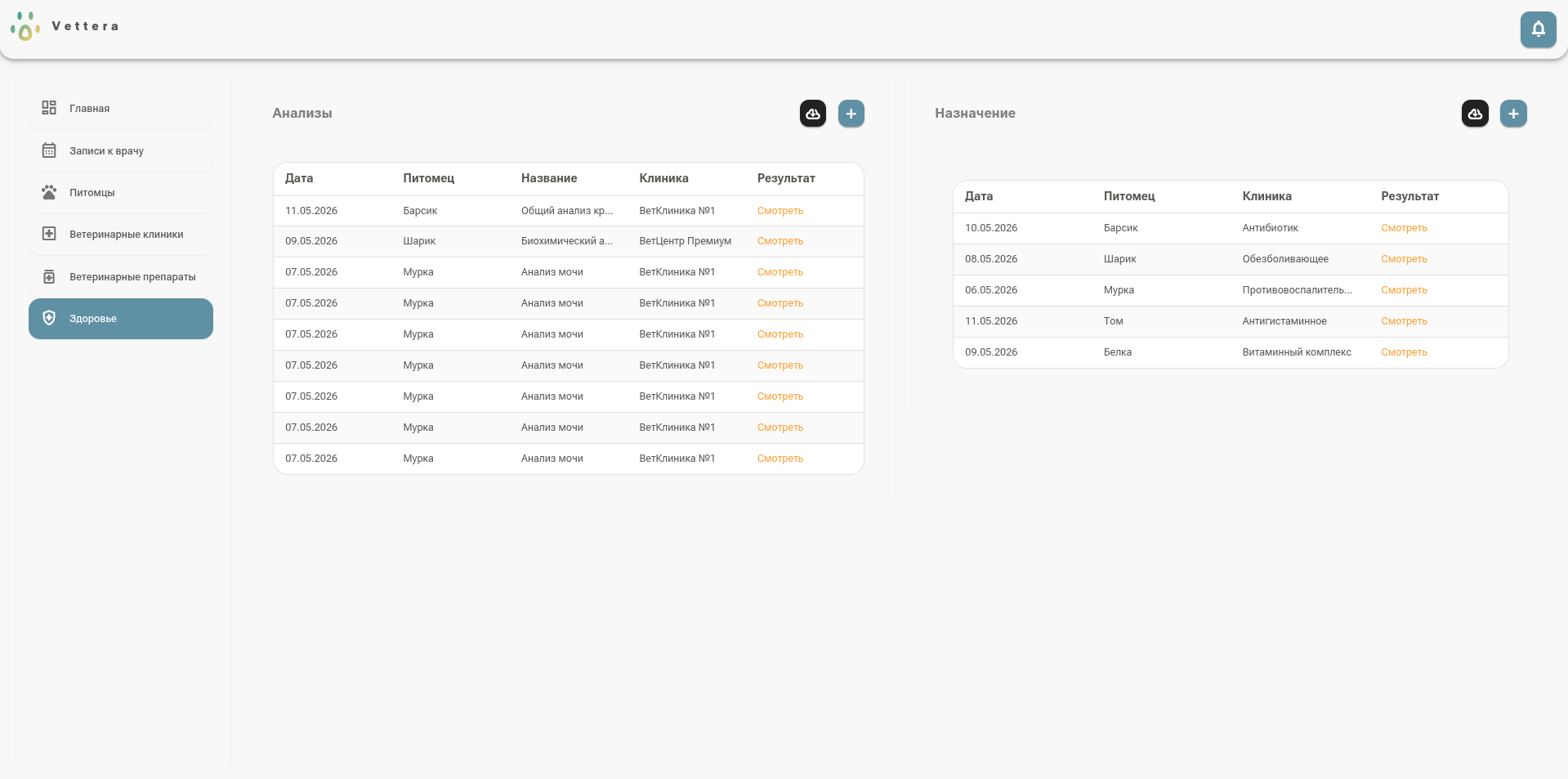Click the date 11.05.2026 in Анализы table
This screenshot has width=1568, height=779.
tap(311, 211)
